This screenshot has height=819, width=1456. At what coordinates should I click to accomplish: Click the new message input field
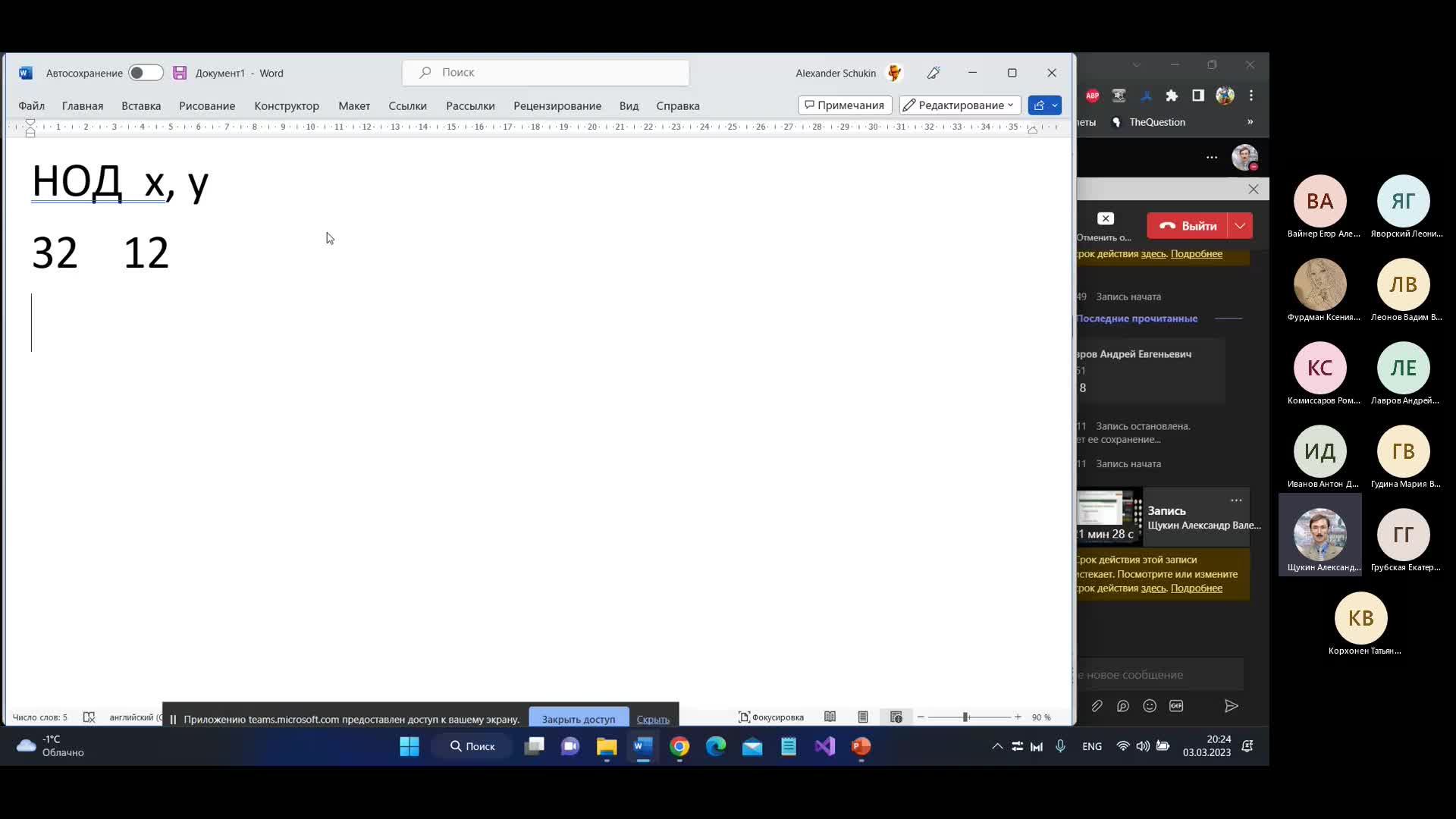click(1160, 675)
